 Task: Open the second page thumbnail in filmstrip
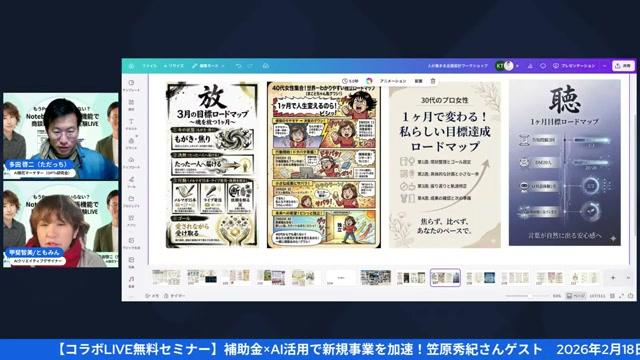click(x=201, y=278)
